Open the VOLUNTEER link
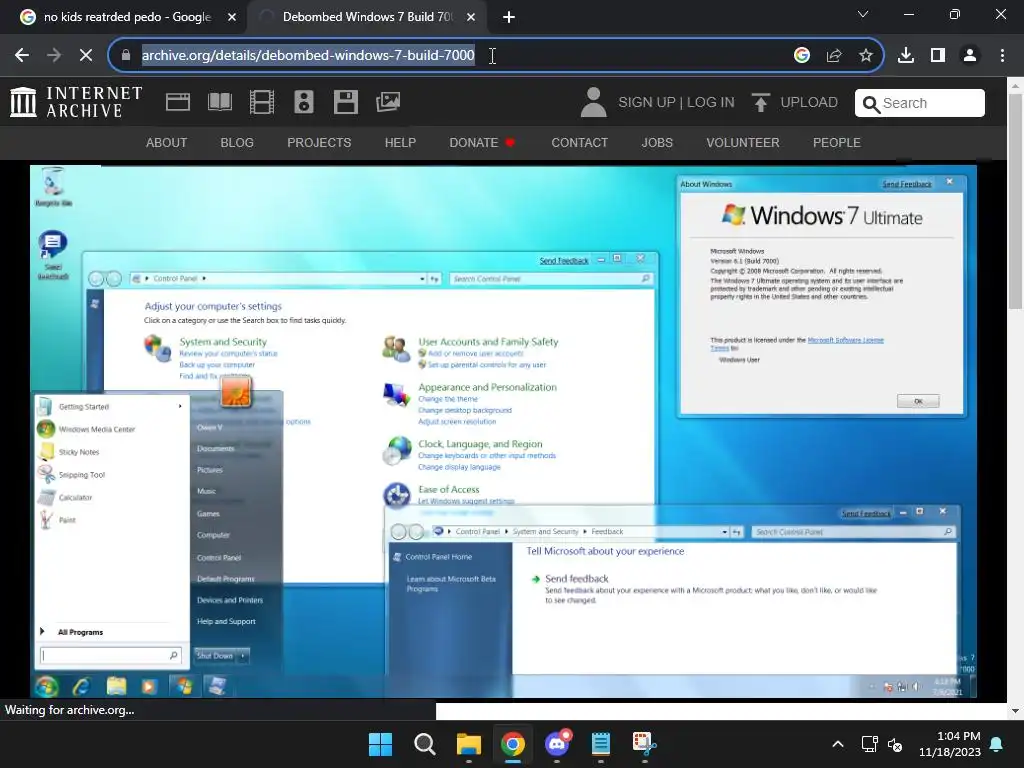The height and width of the screenshot is (768, 1024). (743, 142)
